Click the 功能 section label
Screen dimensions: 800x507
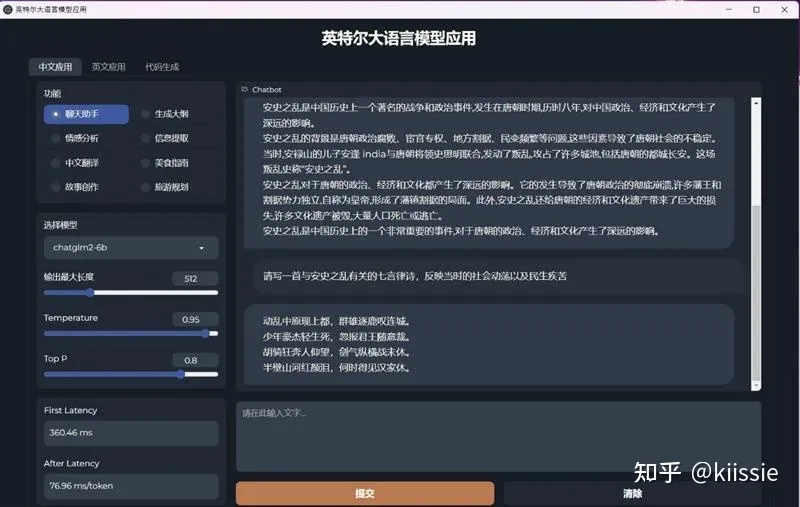pyautogui.click(x=53, y=93)
